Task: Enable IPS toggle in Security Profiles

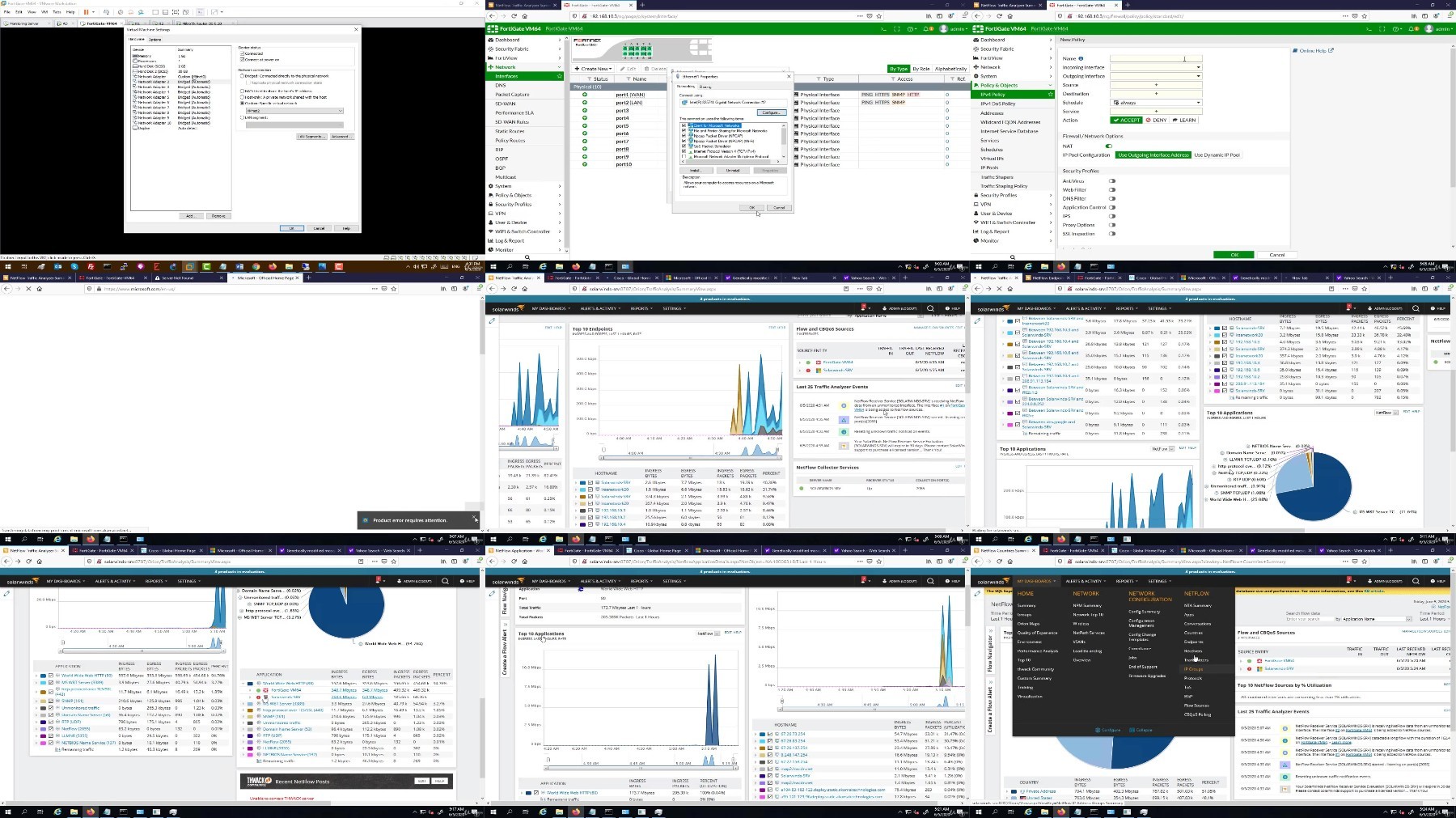Action: pos(1112,216)
